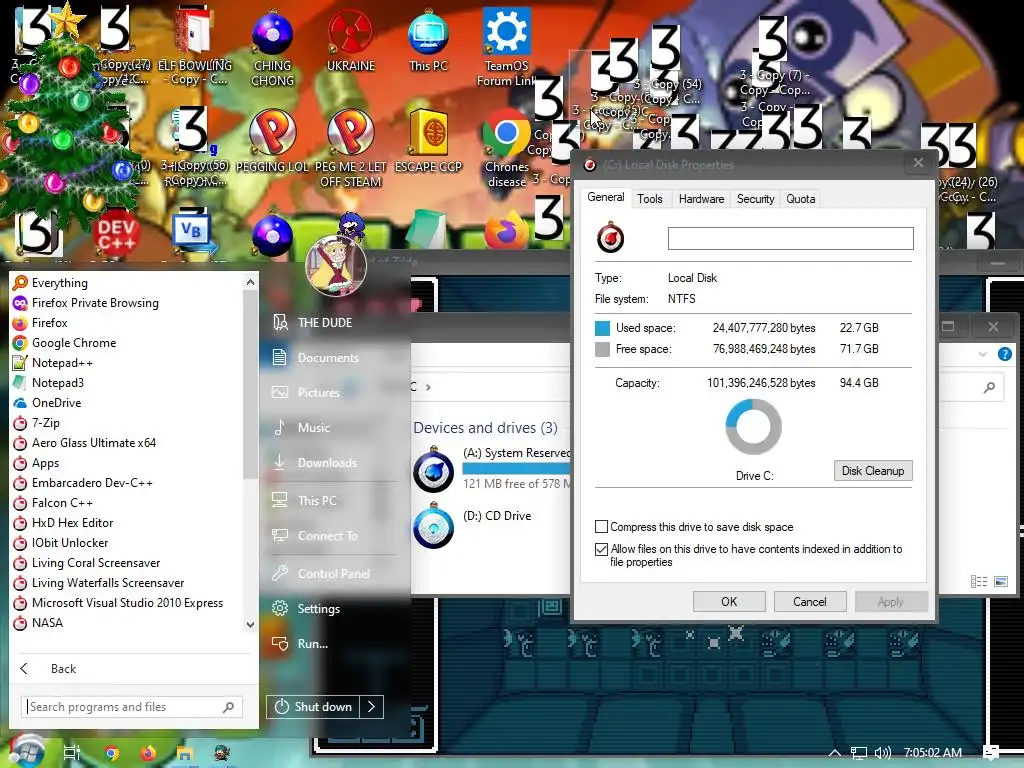Toggle Compress this drive checkbox

(601, 526)
